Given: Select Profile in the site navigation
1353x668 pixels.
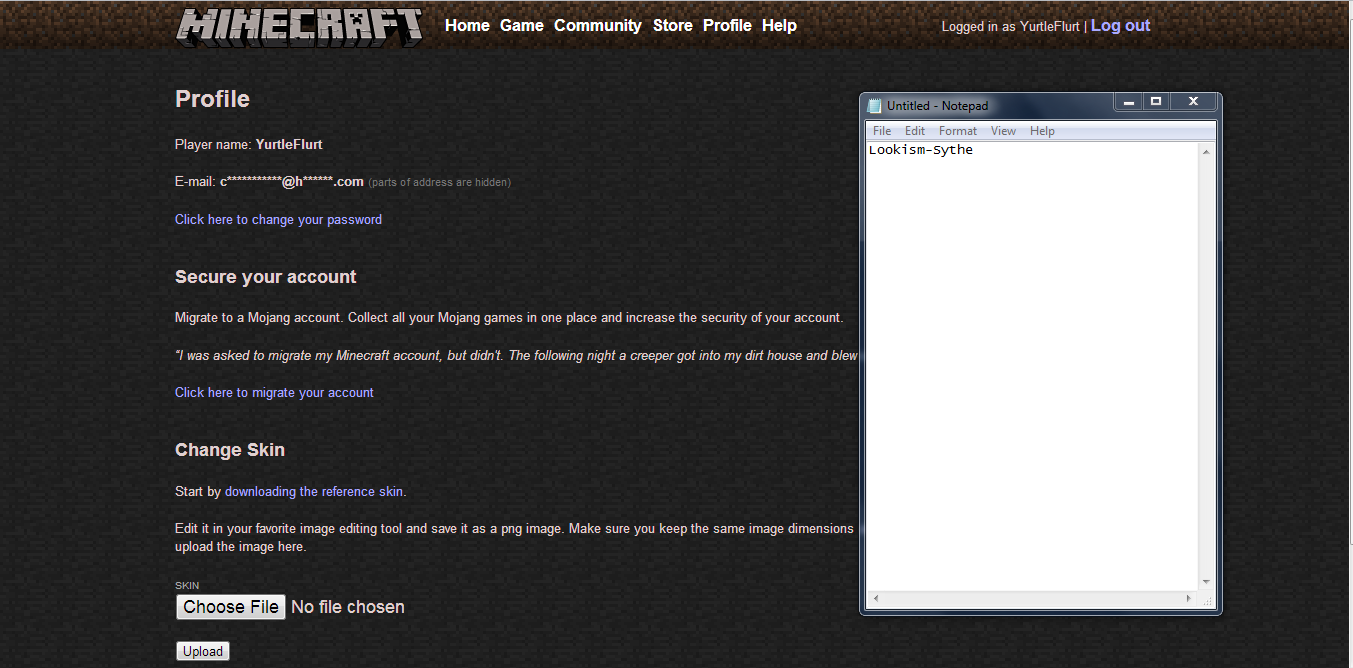Looking at the screenshot, I should tap(727, 25).
